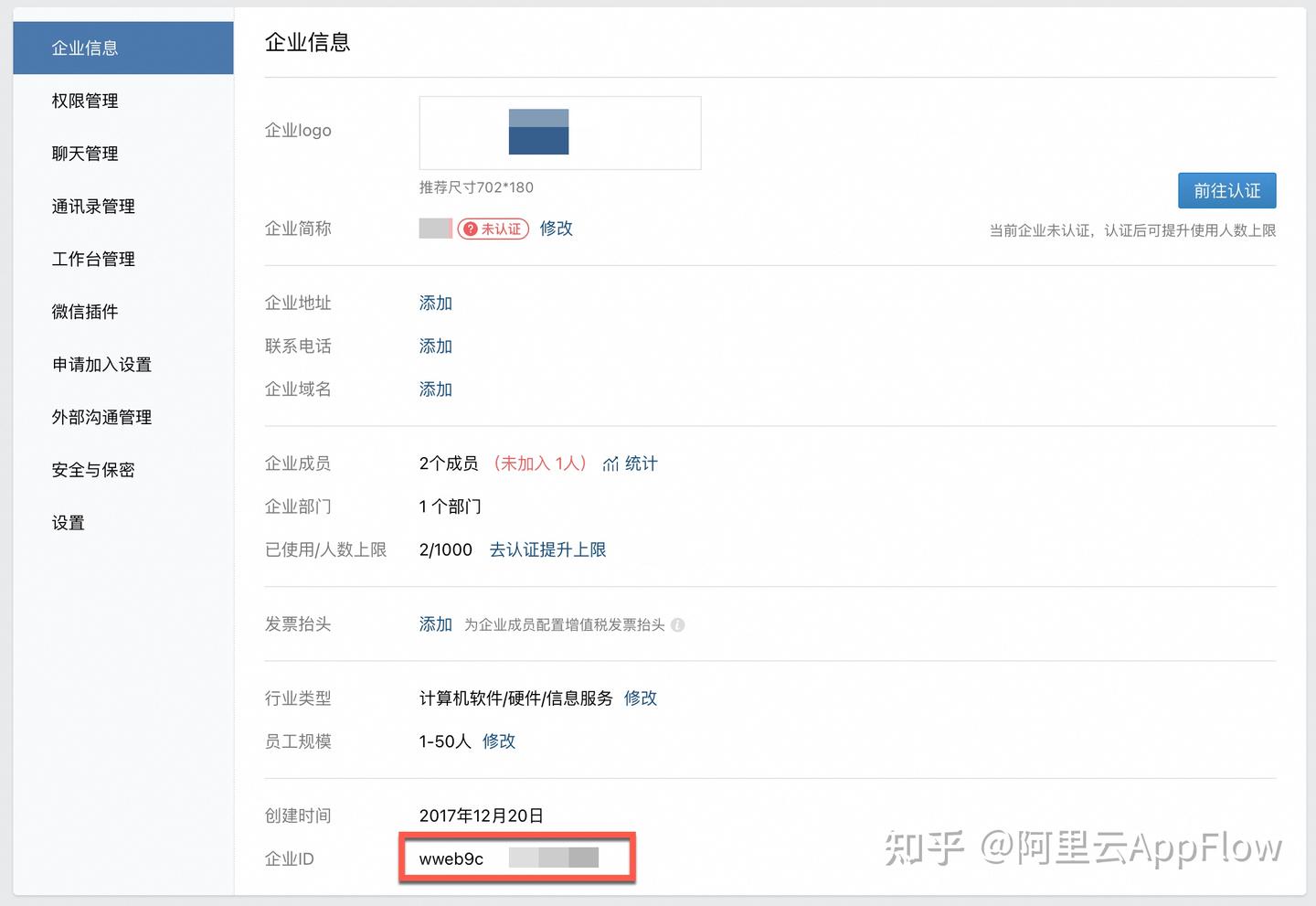Image resolution: width=1316 pixels, height=906 pixels.
Task: Click the statistics chart icon beside 企业成员
Action: coord(610,464)
